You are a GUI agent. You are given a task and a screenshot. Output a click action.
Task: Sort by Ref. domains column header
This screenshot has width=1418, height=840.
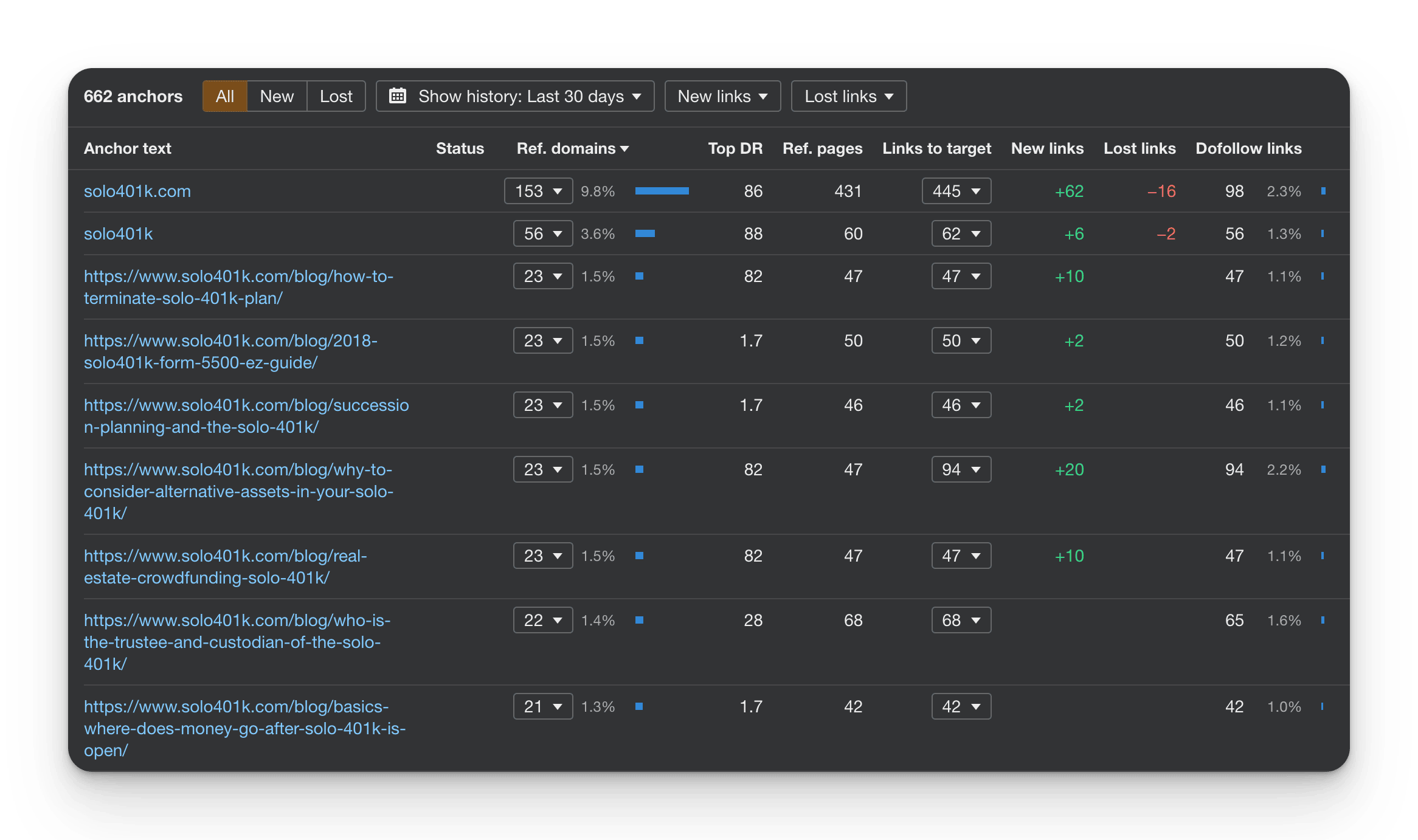coord(573,148)
